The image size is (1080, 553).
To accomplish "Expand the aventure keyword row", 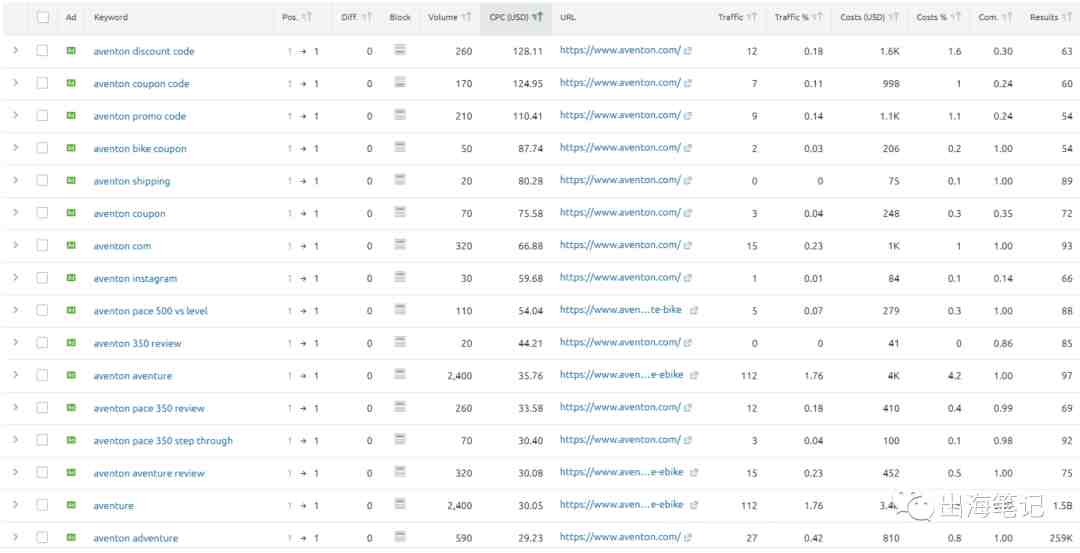I will pos(16,505).
